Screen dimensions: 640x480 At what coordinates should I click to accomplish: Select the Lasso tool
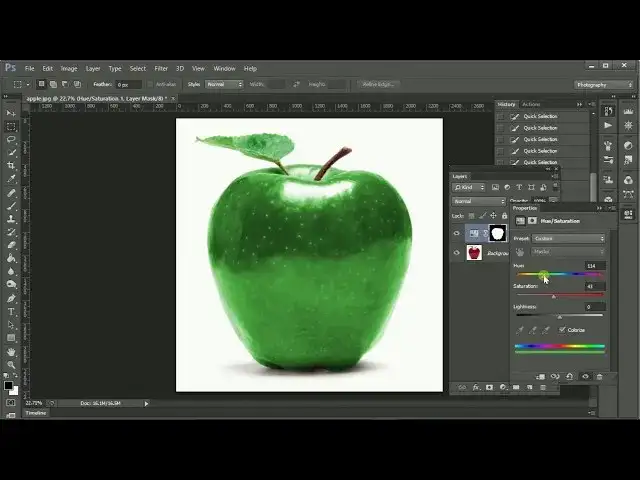point(11,140)
